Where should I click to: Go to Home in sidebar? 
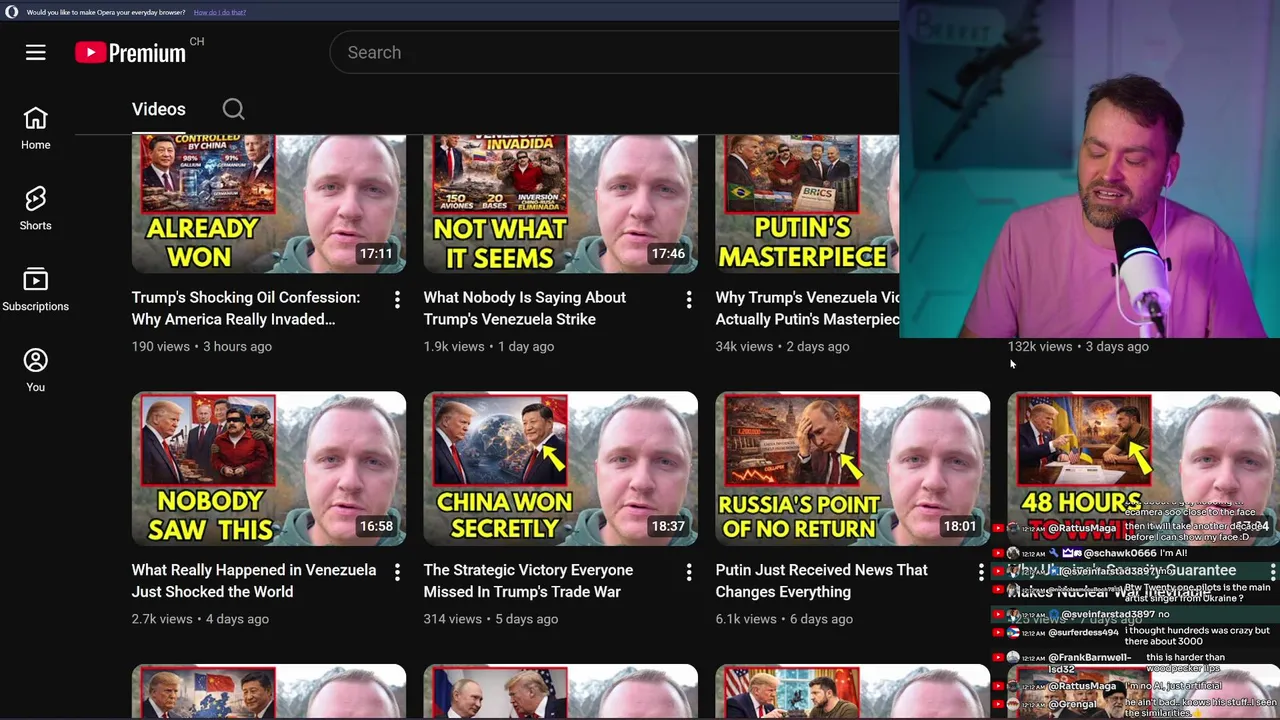(x=35, y=129)
